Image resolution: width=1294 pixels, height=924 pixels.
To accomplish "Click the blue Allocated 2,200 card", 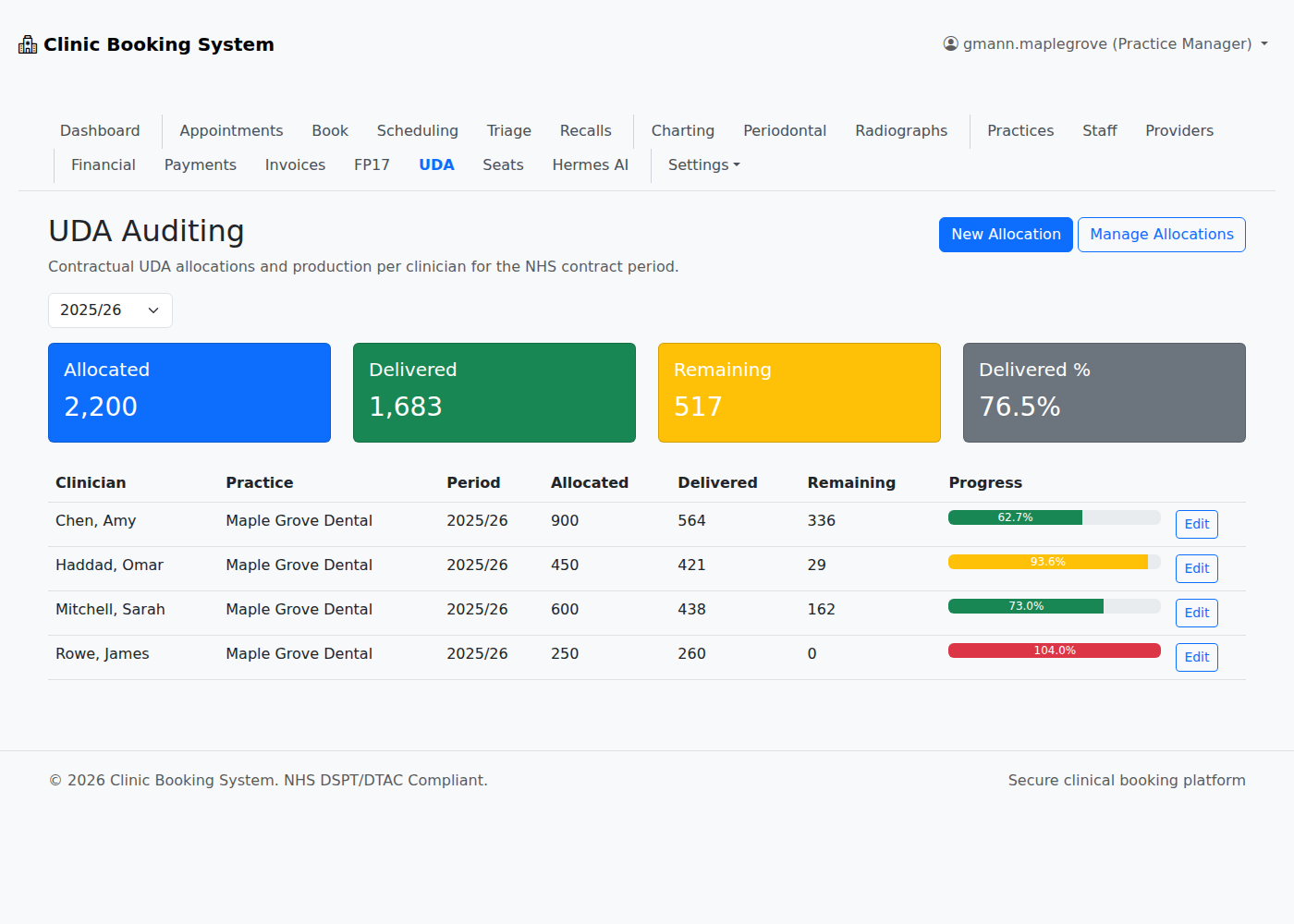I will [x=189, y=393].
